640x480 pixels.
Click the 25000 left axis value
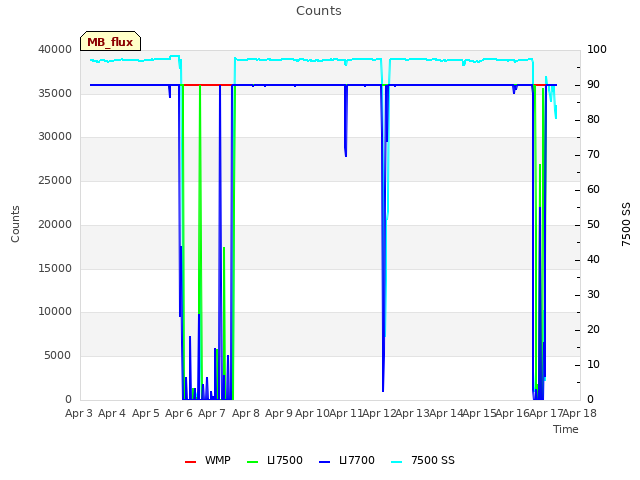pos(55,181)
